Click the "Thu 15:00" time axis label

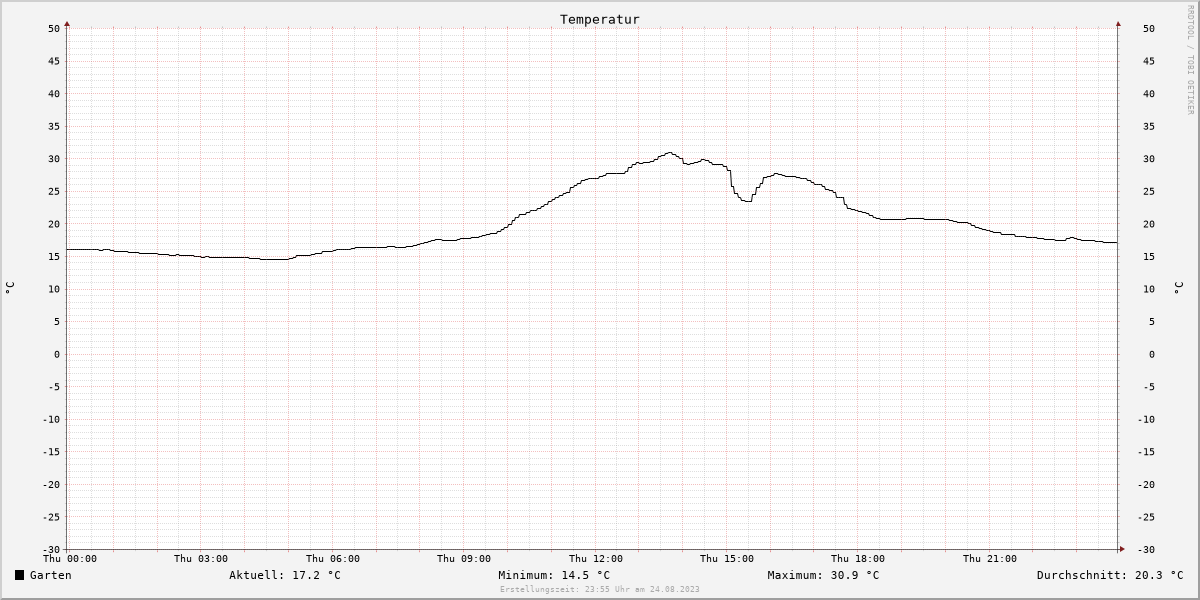pyautogui.click(x=727, y=559)
